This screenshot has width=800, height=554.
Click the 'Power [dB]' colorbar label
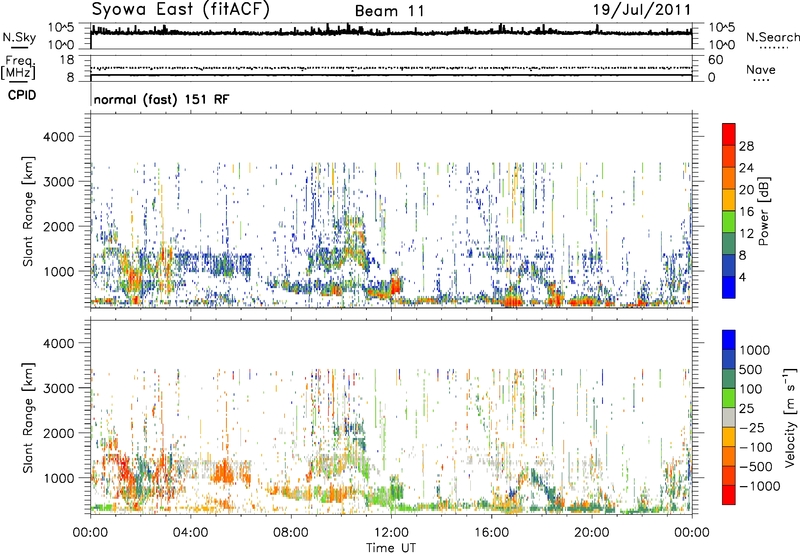[x=763, y=211]
